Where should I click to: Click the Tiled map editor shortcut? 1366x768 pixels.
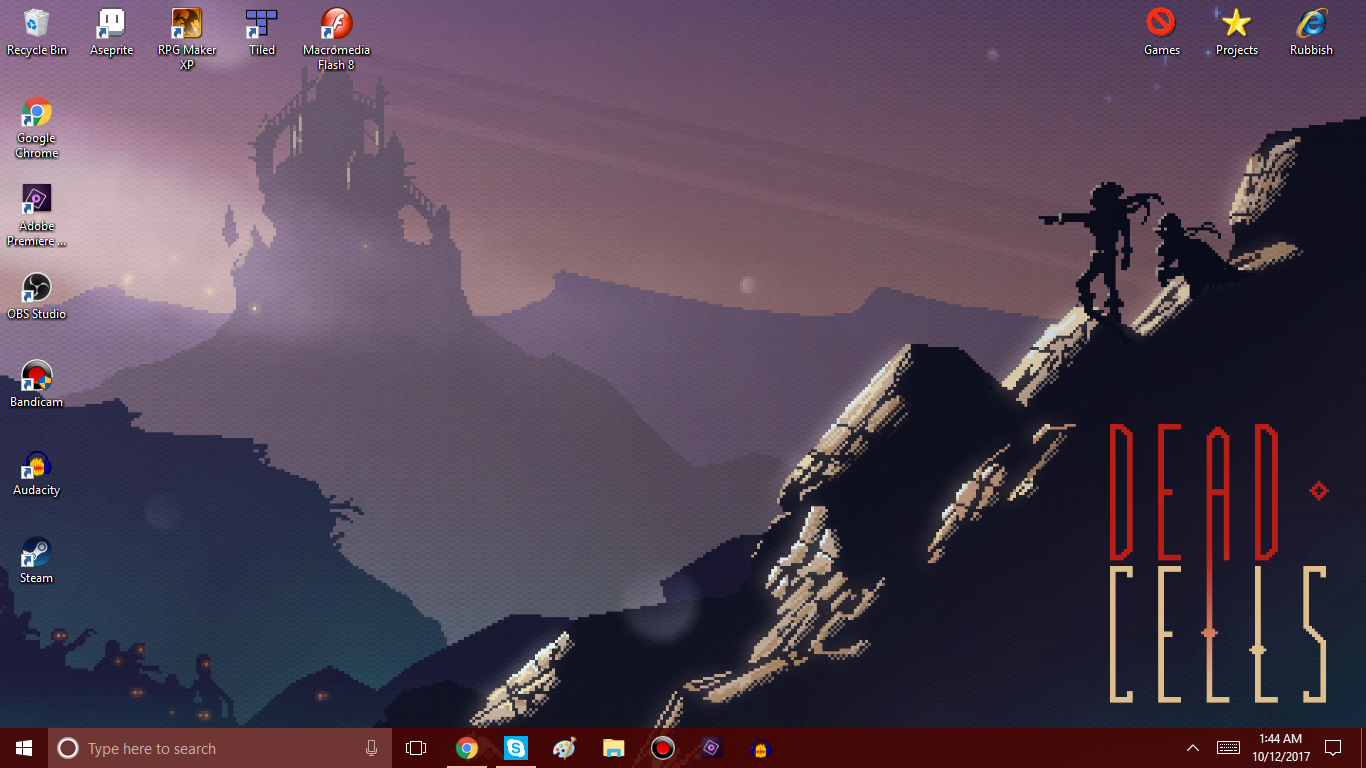click(262, 24)
